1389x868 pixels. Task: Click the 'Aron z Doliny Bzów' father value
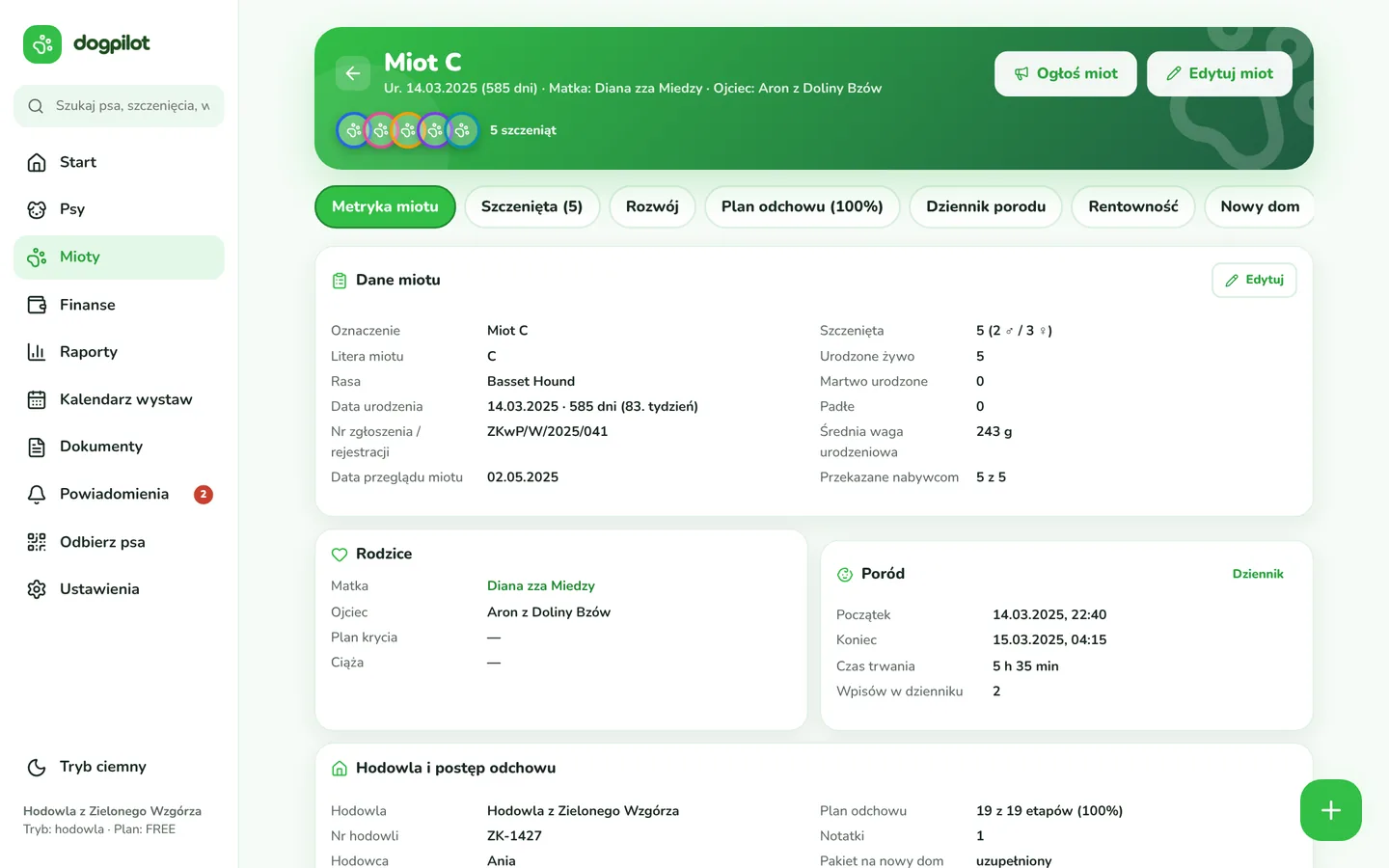tap(549, 612)
